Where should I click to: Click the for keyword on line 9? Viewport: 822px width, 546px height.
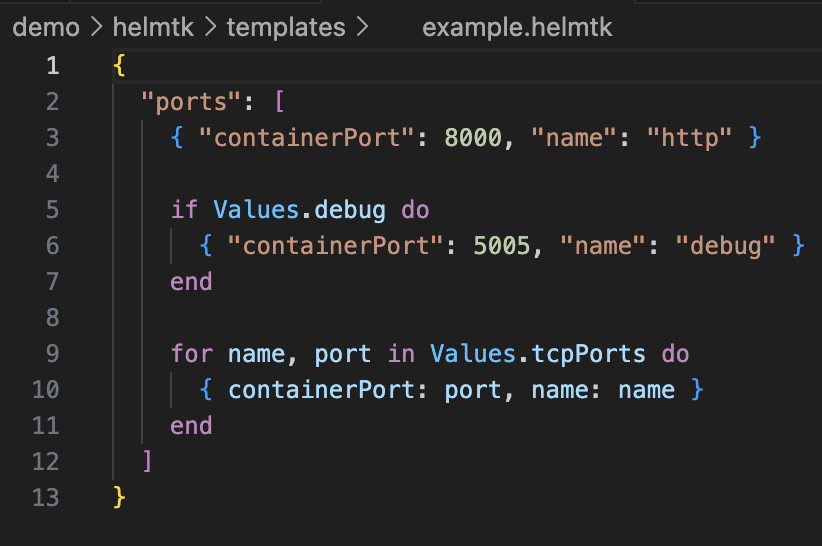191,354
